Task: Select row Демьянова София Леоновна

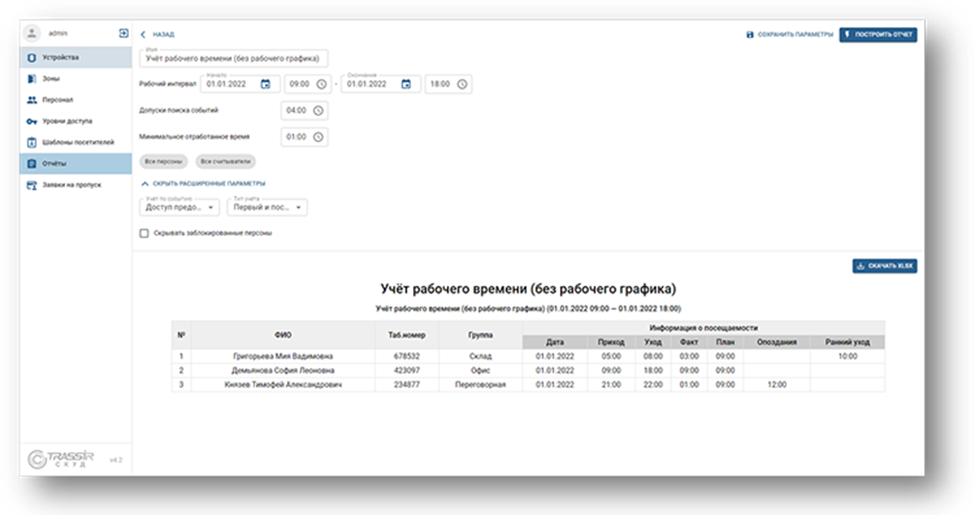Action: tap(528, 371)
